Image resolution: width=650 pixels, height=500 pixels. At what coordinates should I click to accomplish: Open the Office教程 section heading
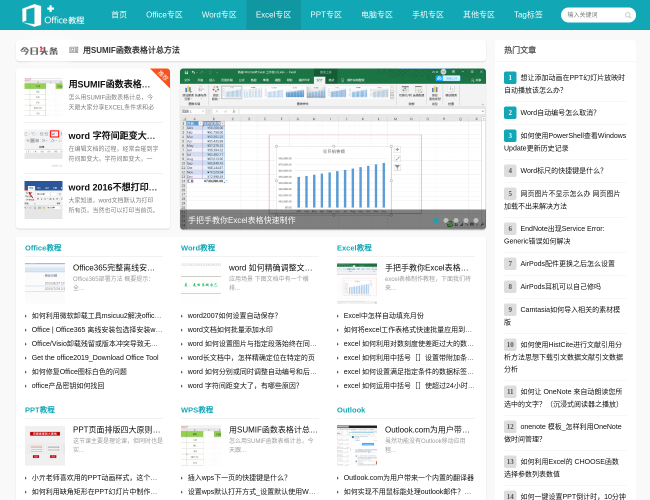[x=43, y=248]
